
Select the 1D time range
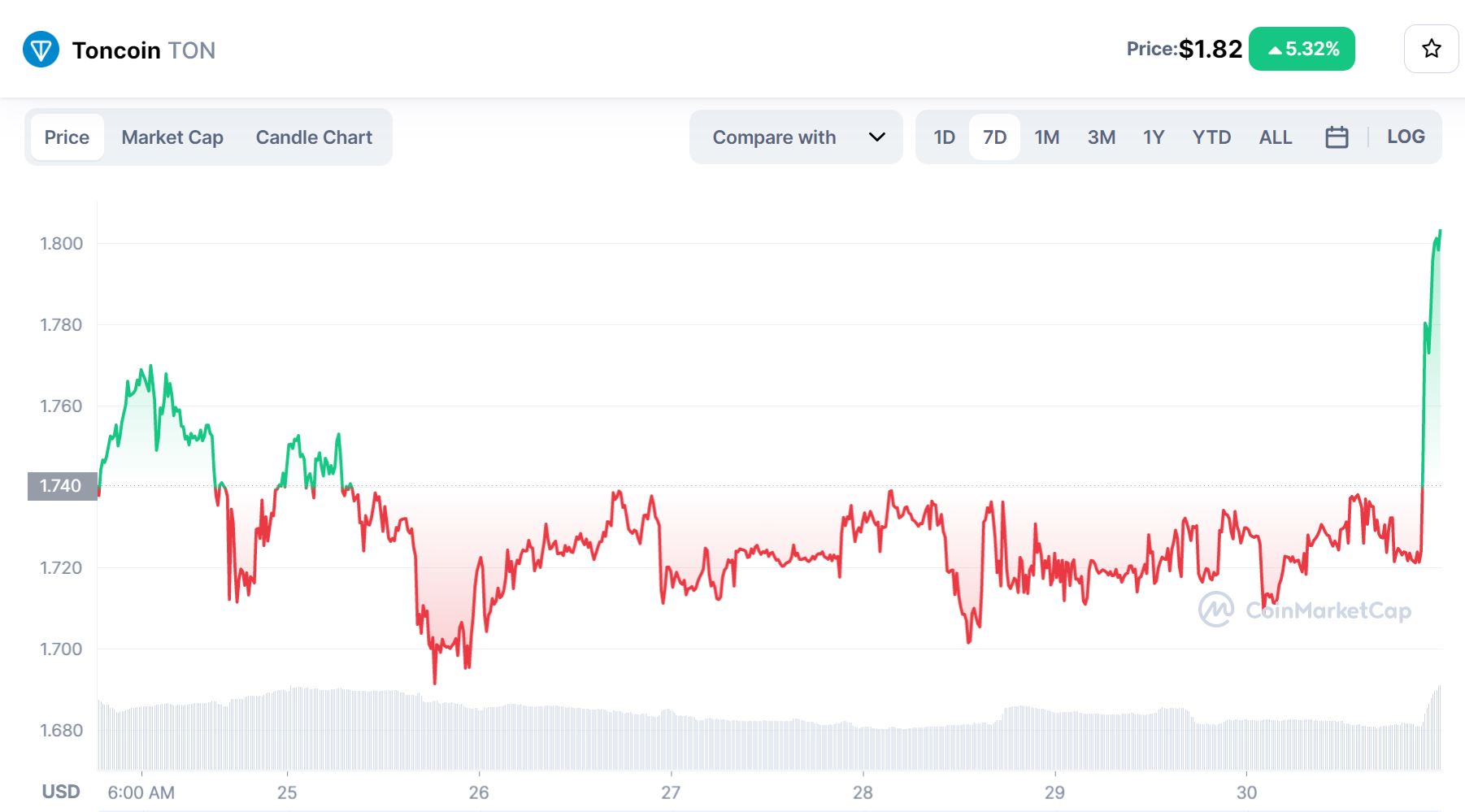(x=944, y=137)
